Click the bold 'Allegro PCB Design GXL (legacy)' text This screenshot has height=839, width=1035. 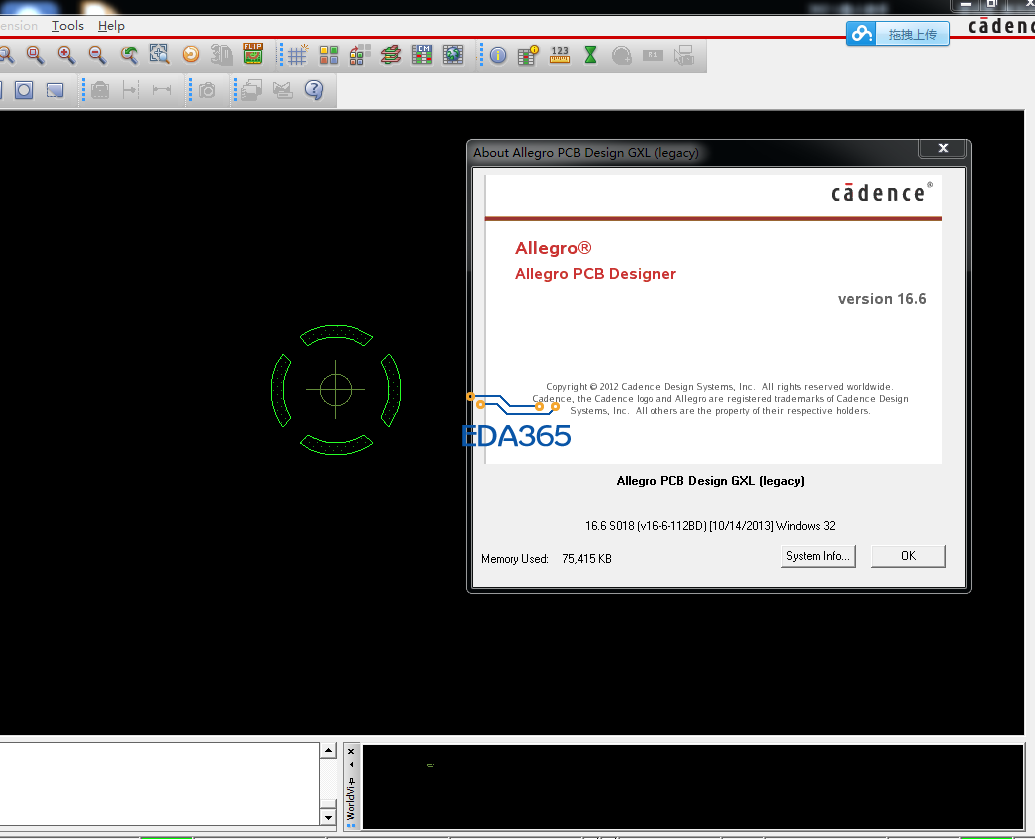tap(710, 481)
